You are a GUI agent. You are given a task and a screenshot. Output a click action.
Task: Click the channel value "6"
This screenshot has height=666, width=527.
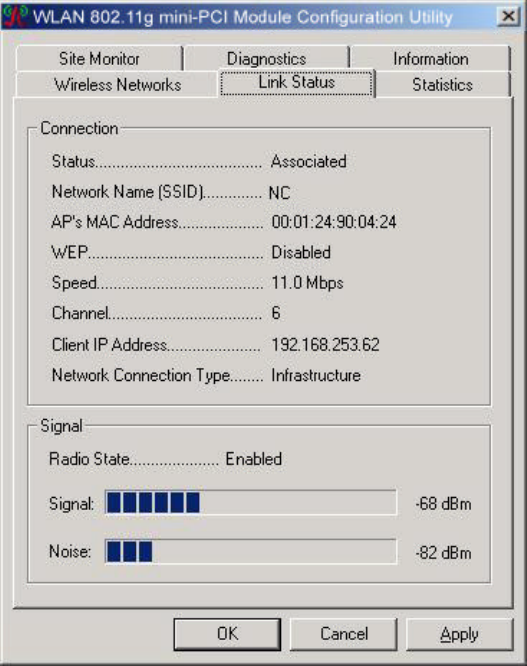pyautogui.click(x=276, y=313)
